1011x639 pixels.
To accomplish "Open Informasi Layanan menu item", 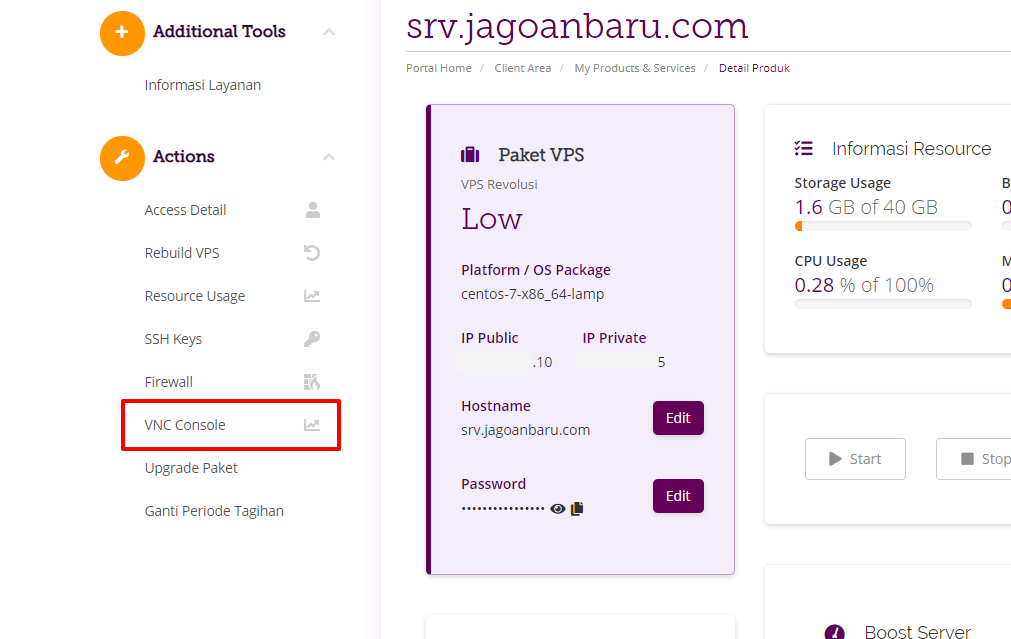I will 202,85.
